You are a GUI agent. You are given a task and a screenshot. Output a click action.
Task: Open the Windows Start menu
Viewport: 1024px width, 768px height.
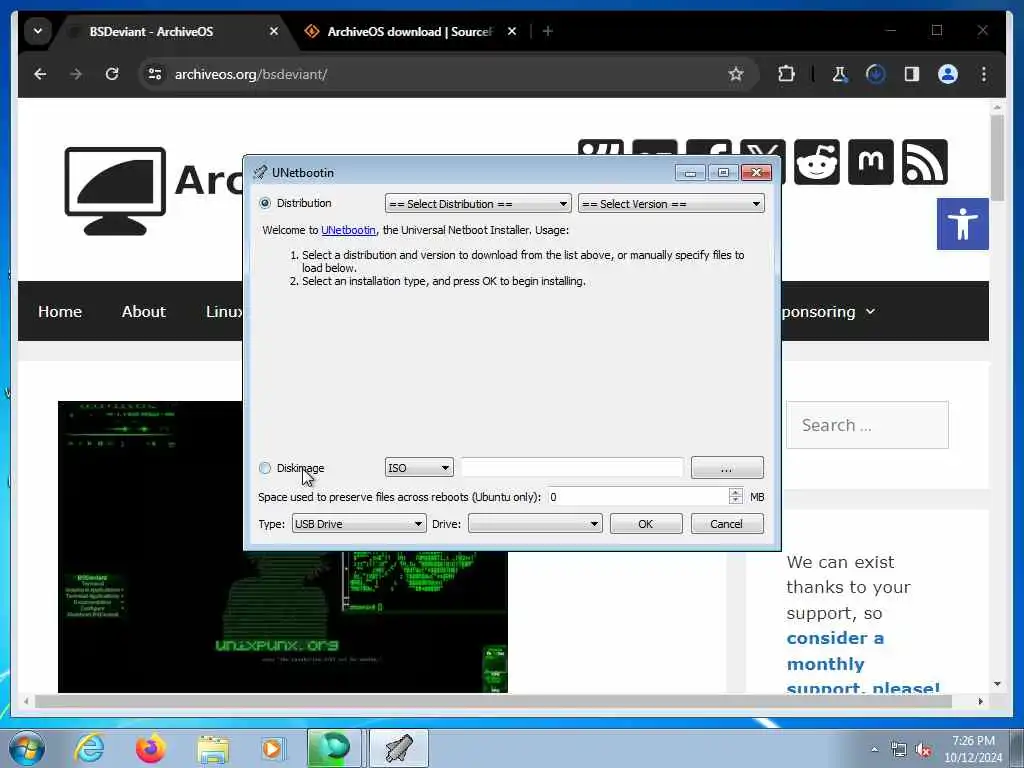[27, 748]
